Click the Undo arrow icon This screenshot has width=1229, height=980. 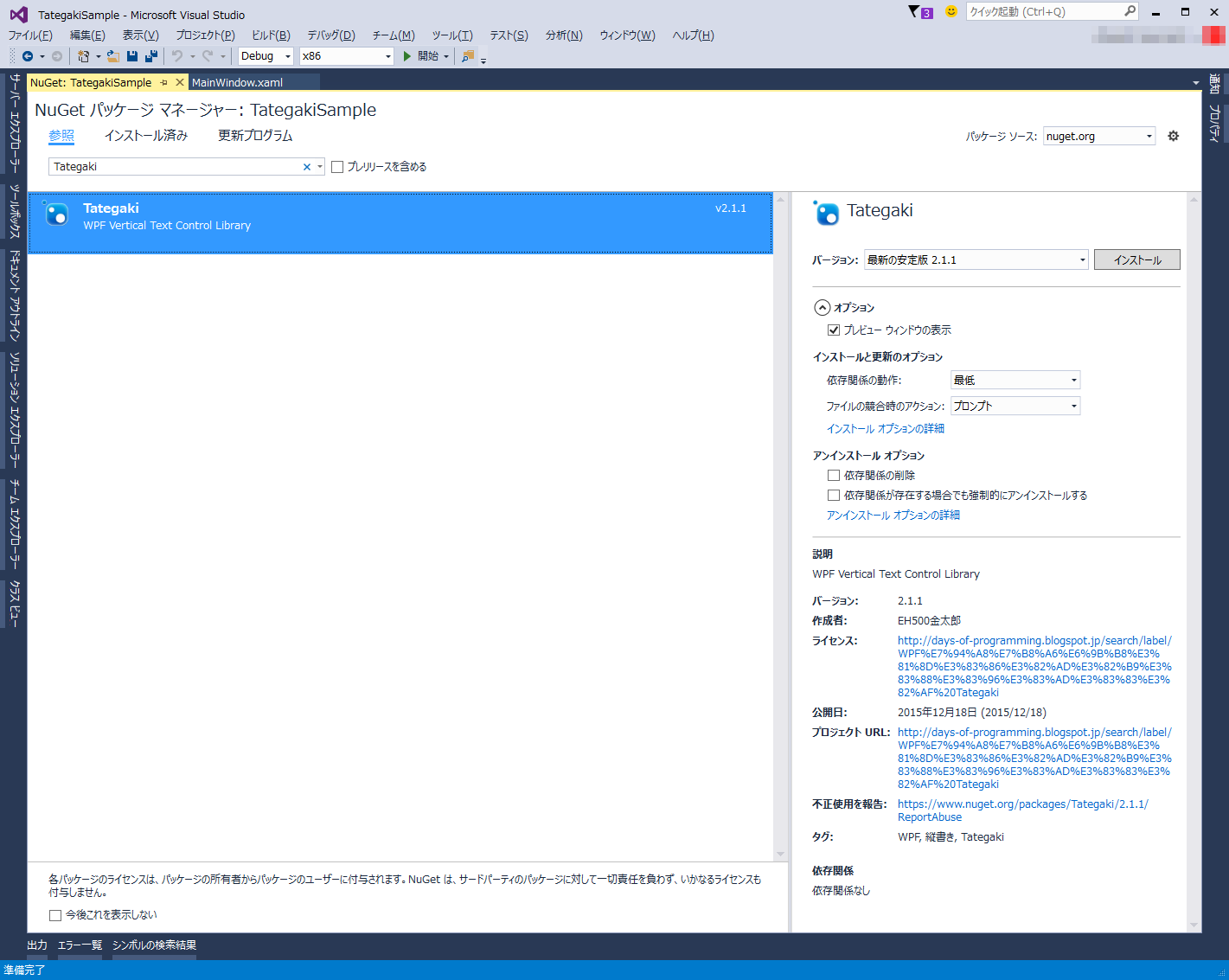tap(177, 56)
